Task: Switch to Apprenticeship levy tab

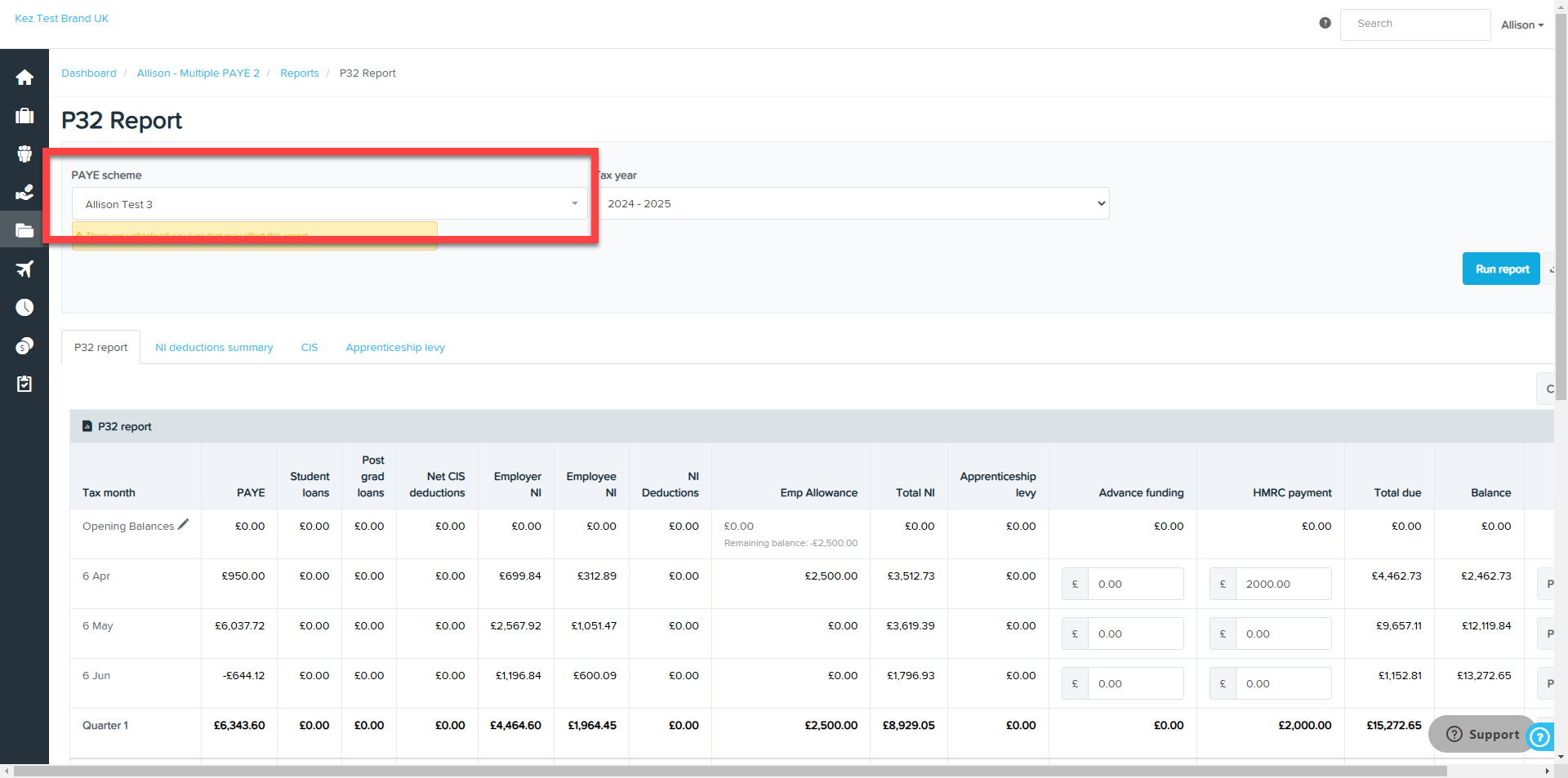Action: click(x=395, y=348)
